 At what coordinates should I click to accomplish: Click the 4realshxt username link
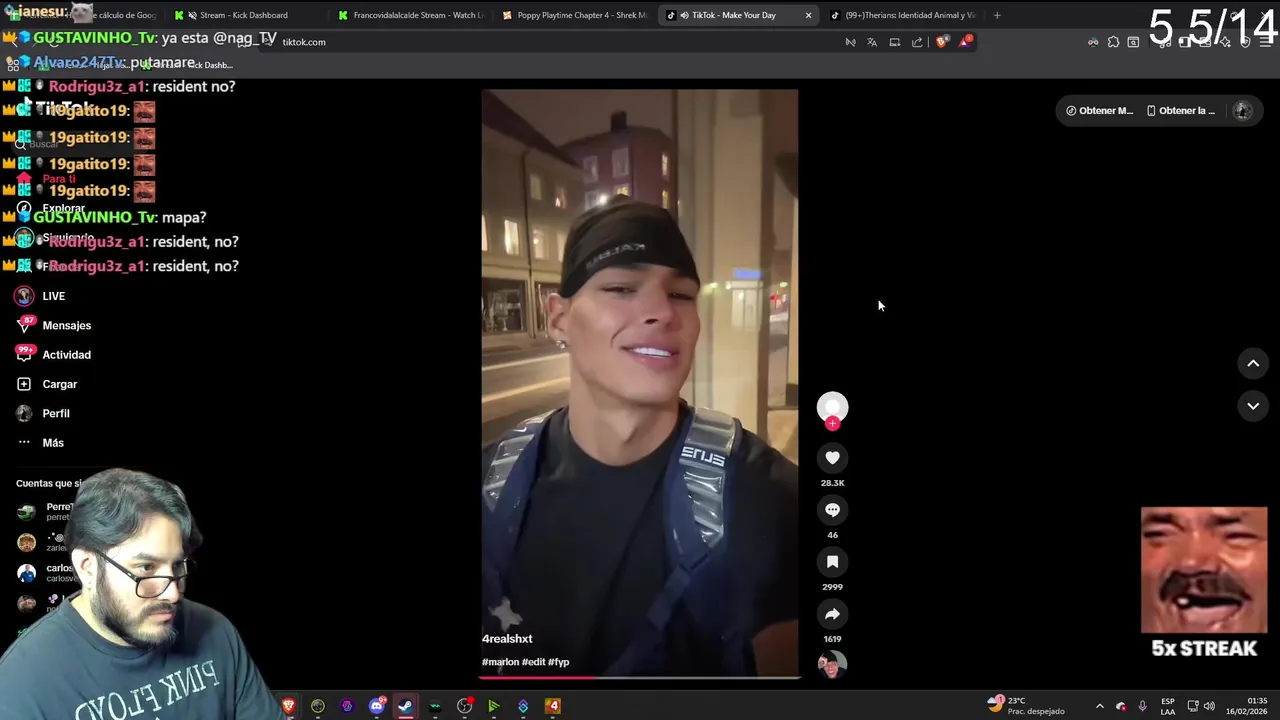[507, 639]
